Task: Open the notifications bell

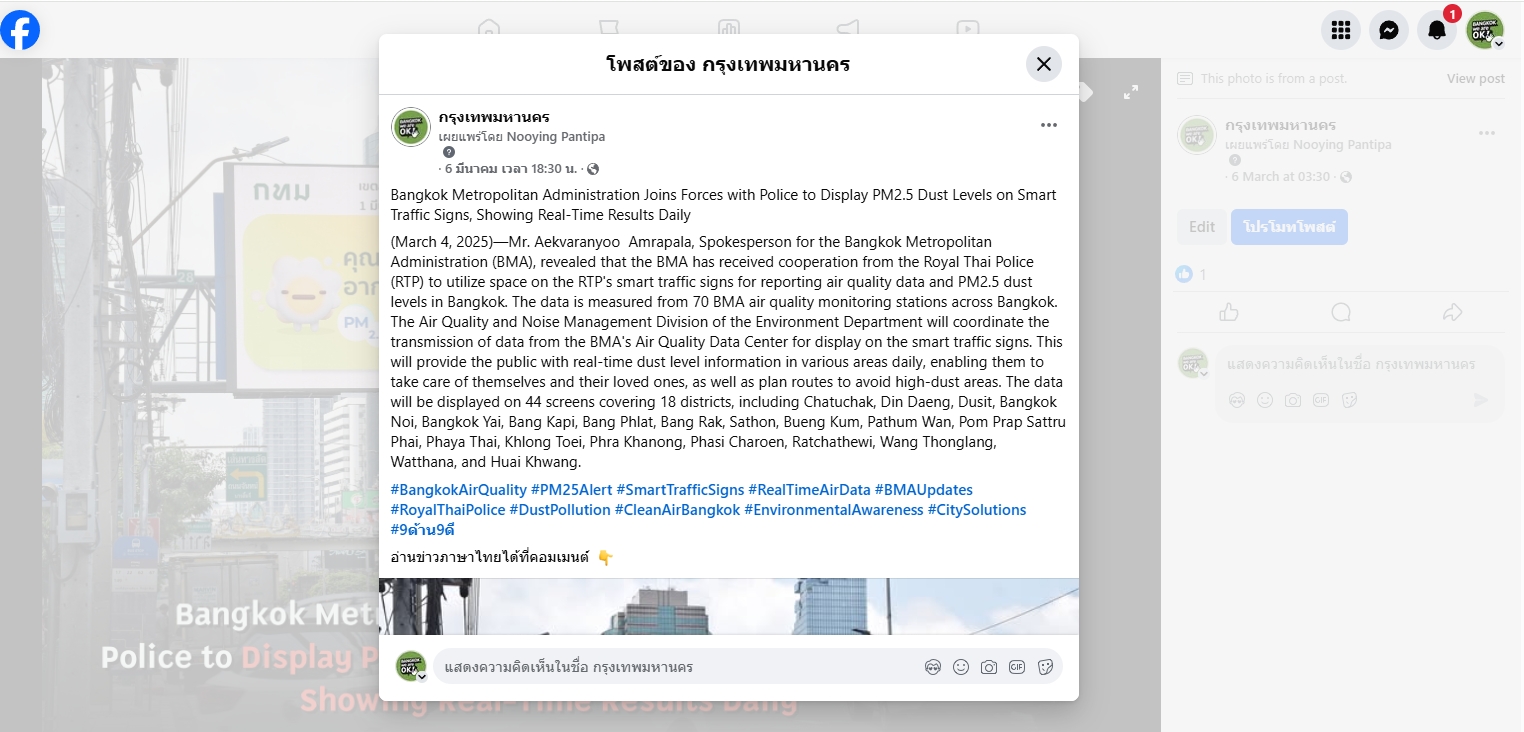Action: (x=1437, y=30)
